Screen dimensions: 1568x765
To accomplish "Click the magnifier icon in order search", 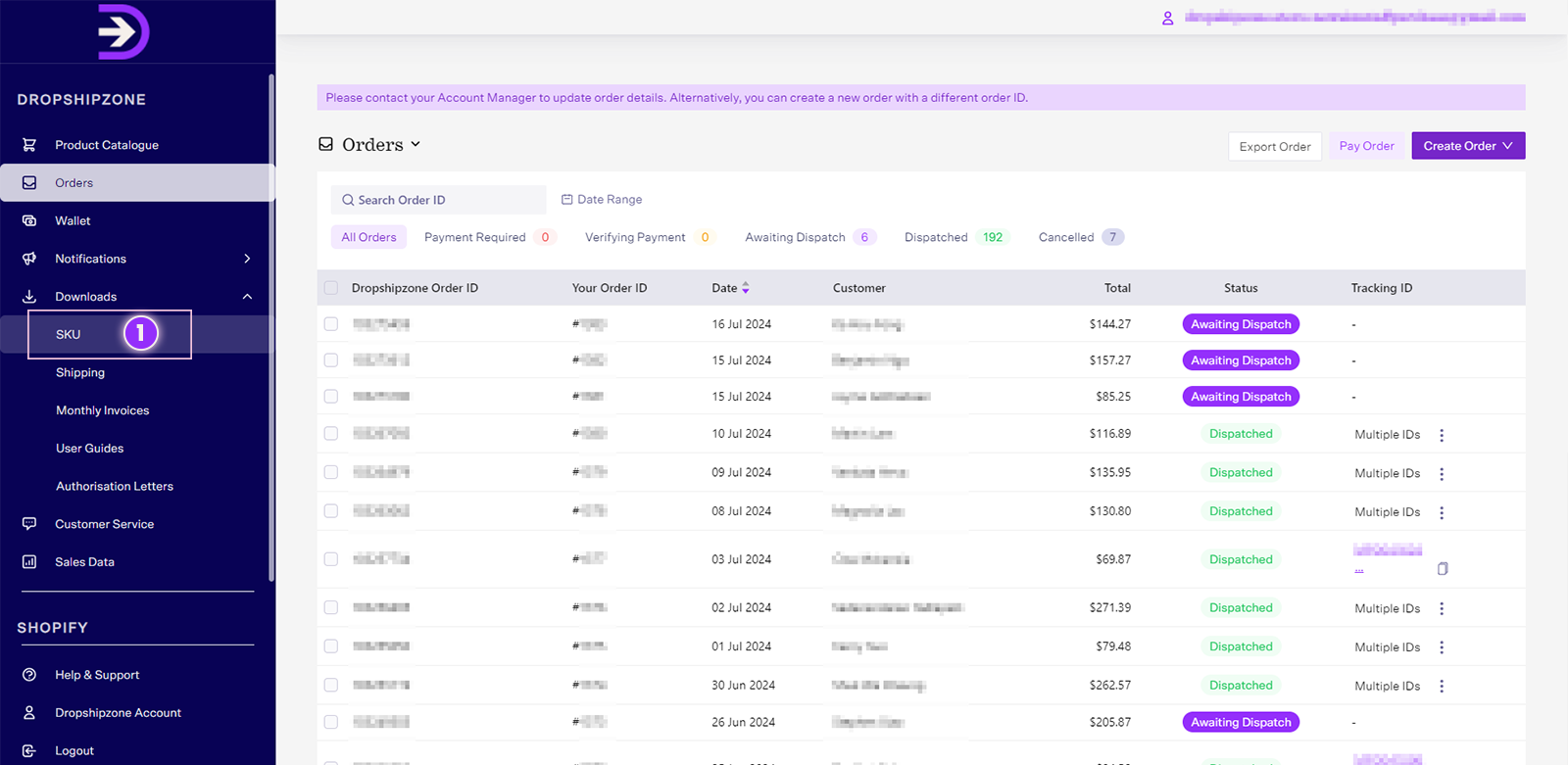I will tap(348, 200).
